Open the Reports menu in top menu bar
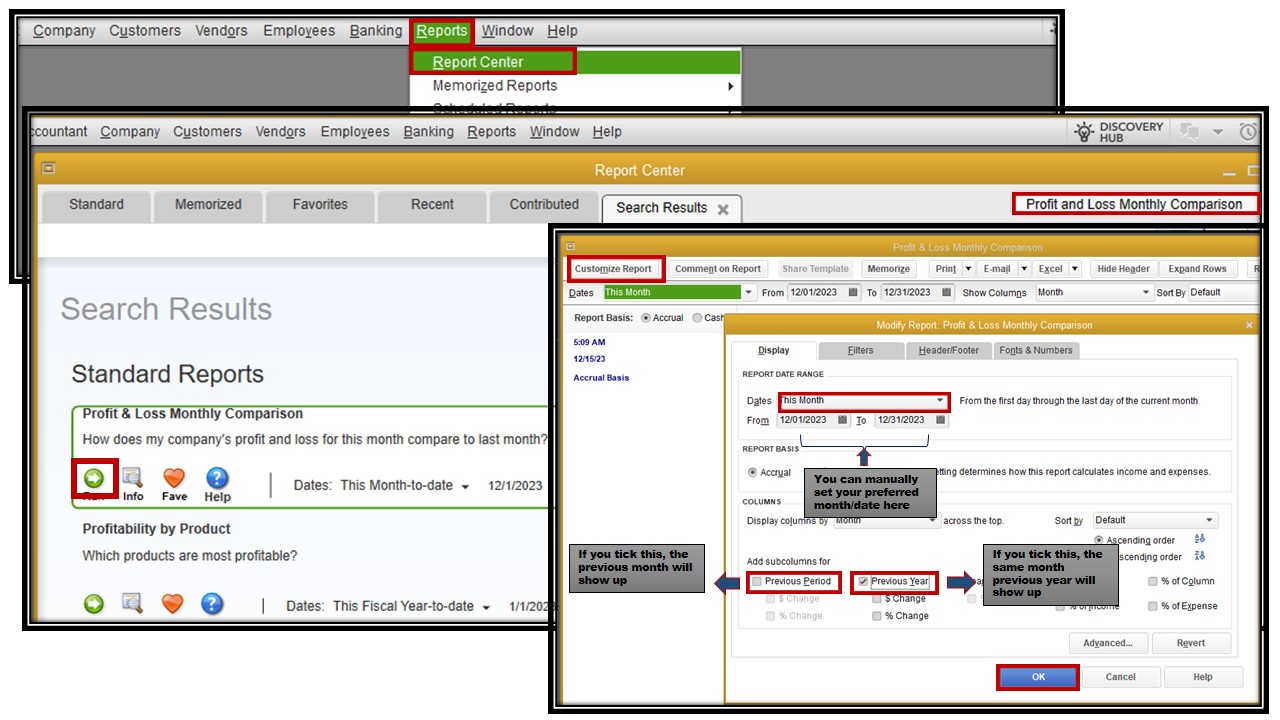The height and width of the screenshot is (720, 1280). 442,31
